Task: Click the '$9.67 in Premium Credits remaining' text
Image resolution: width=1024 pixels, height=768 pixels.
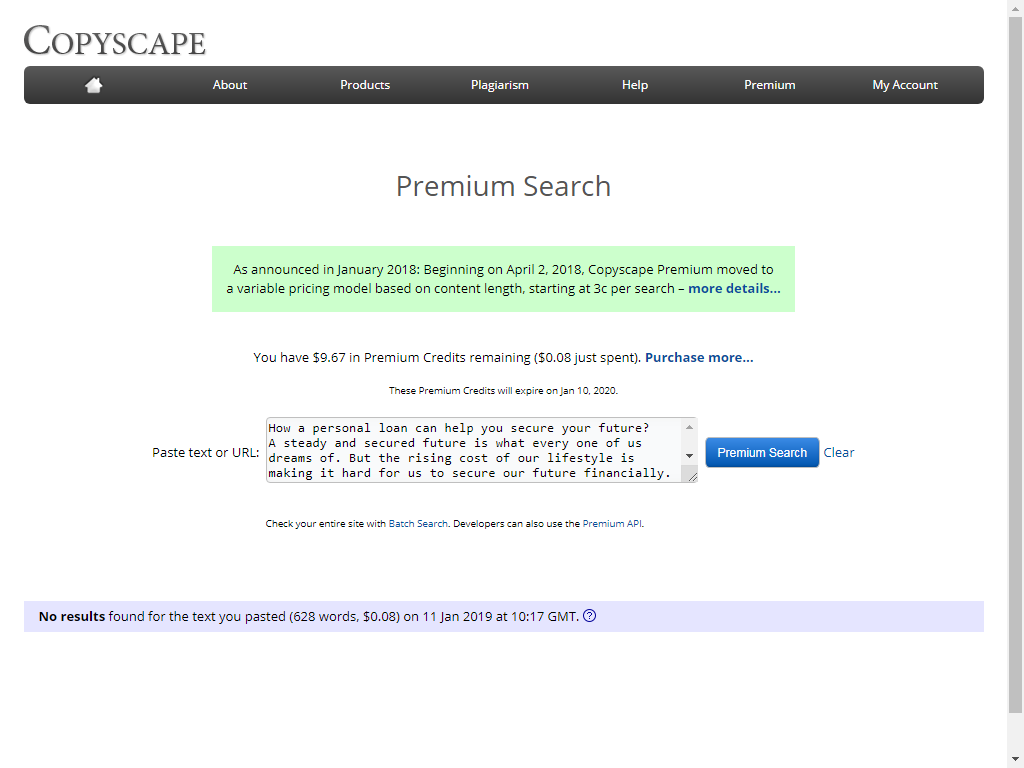Action: 422,358
